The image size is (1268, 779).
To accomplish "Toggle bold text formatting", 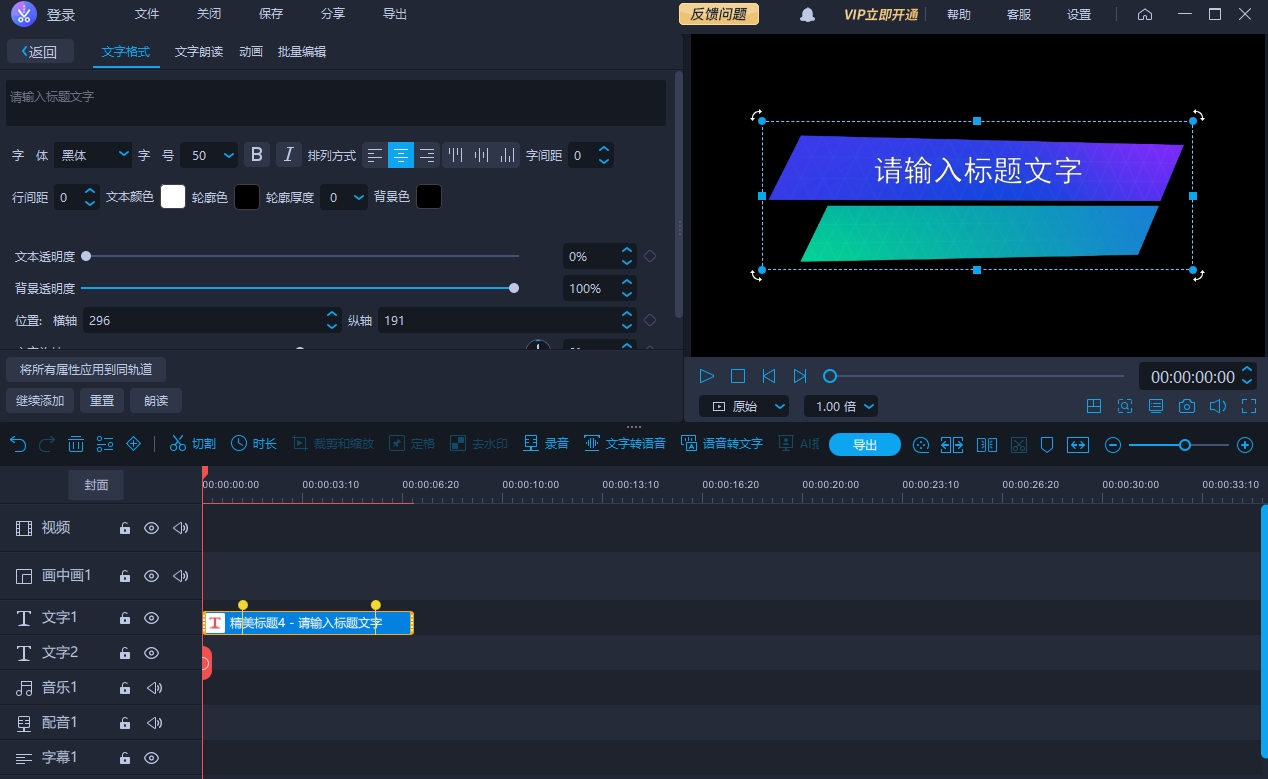I will click(257, 155).
